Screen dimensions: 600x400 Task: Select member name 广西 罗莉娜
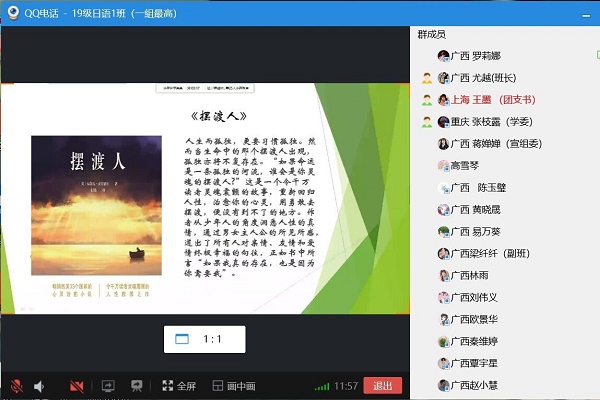tap(476, 56)
